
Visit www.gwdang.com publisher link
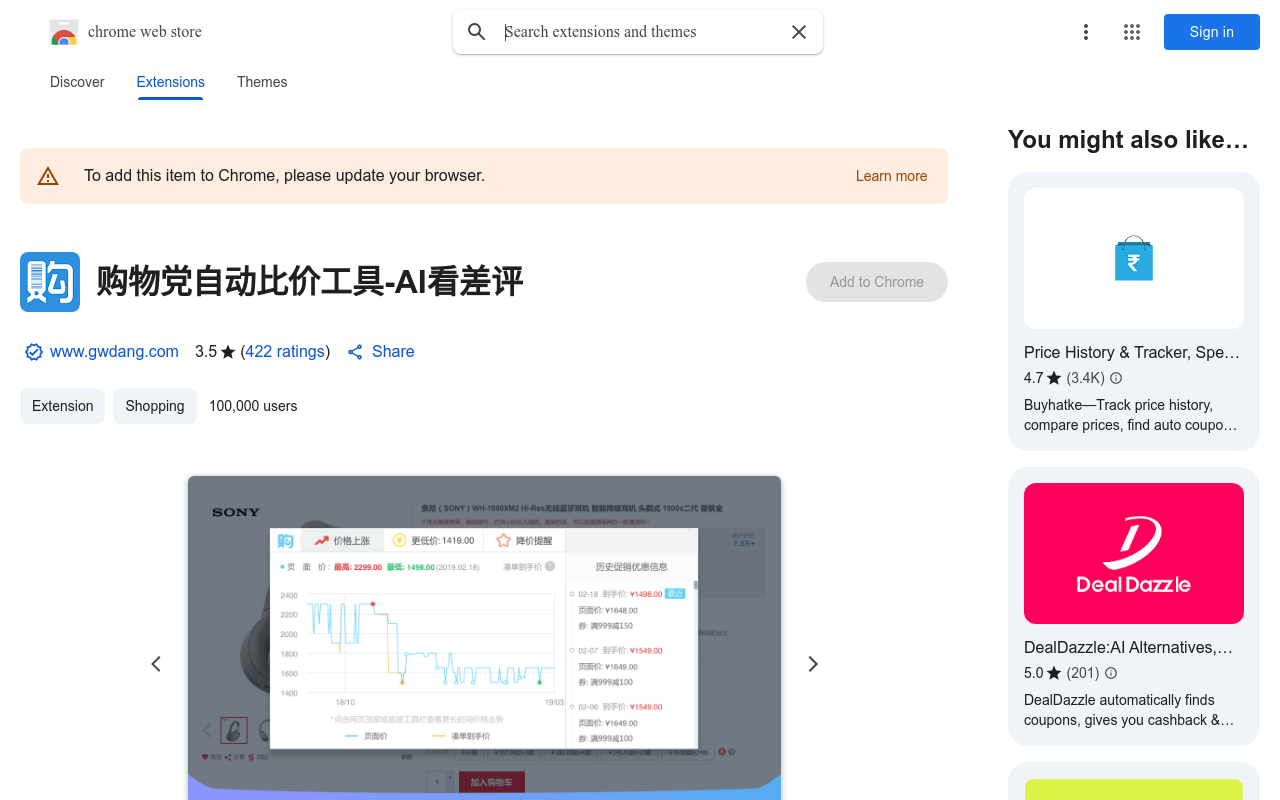pyautogui.click(x=114, y=352)
